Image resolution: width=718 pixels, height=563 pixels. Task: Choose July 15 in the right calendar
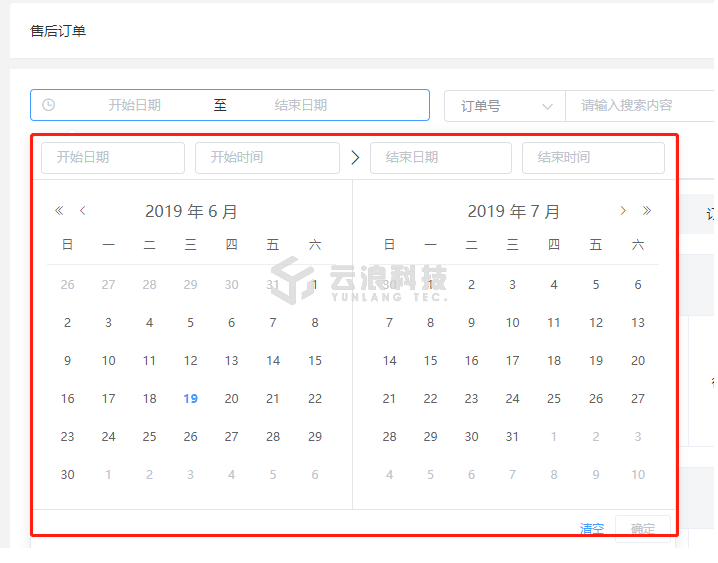(x=430, y=361)
